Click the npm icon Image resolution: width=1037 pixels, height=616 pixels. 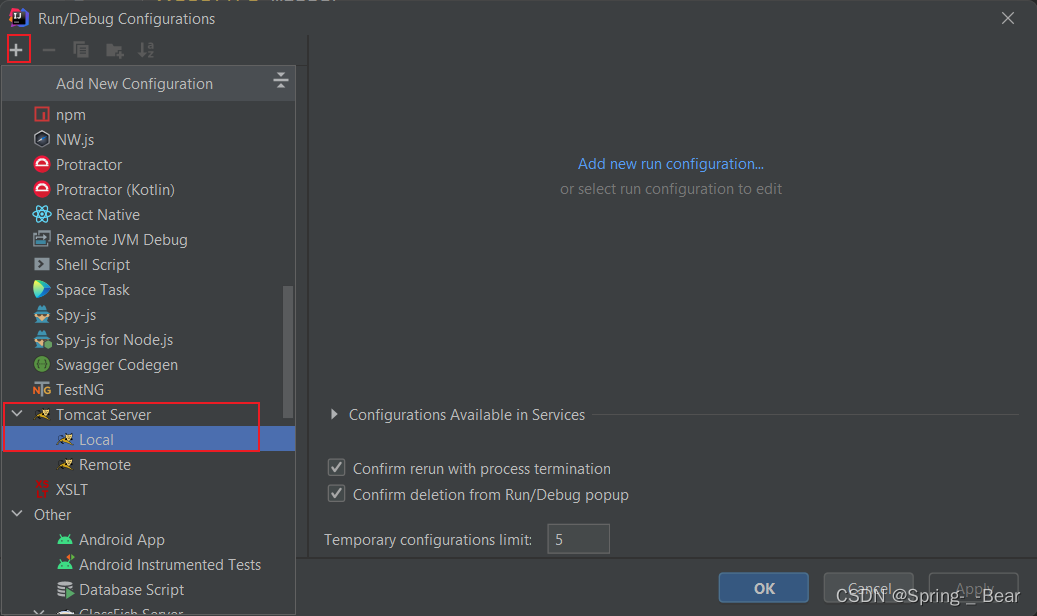click(42, 114)
